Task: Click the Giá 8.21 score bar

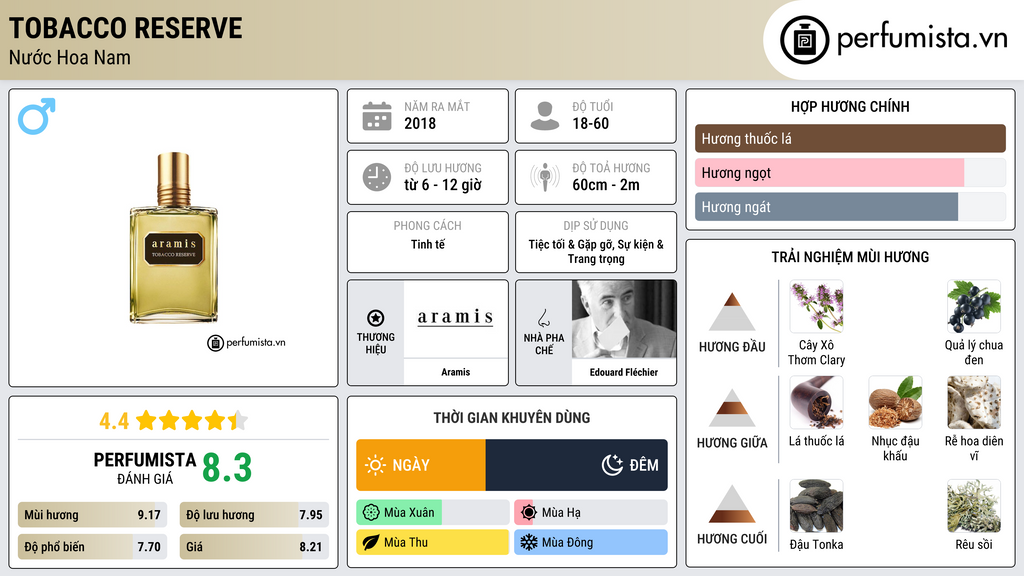Action: coord(254,547)
